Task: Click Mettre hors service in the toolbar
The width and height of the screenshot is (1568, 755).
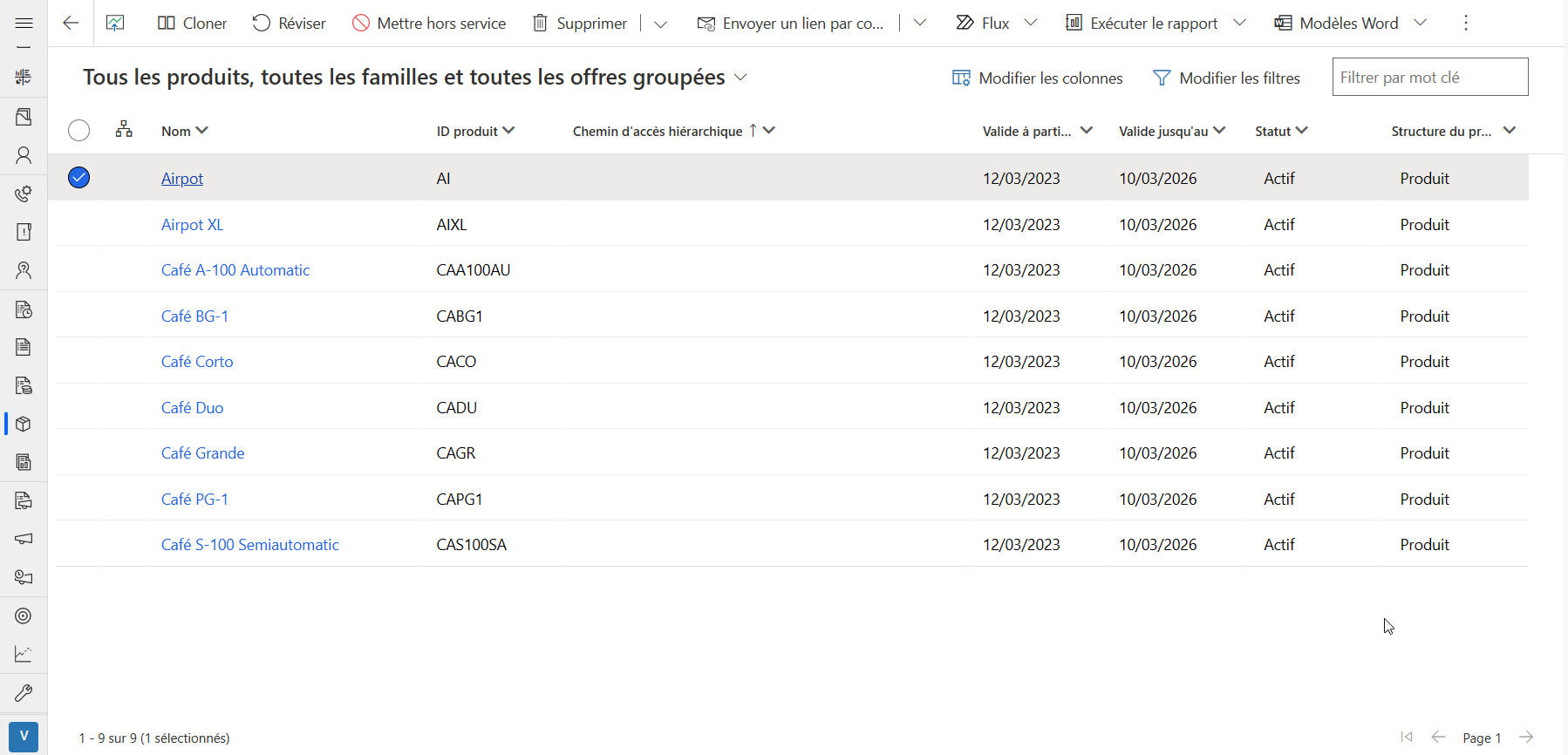Action: coord(429,24)
